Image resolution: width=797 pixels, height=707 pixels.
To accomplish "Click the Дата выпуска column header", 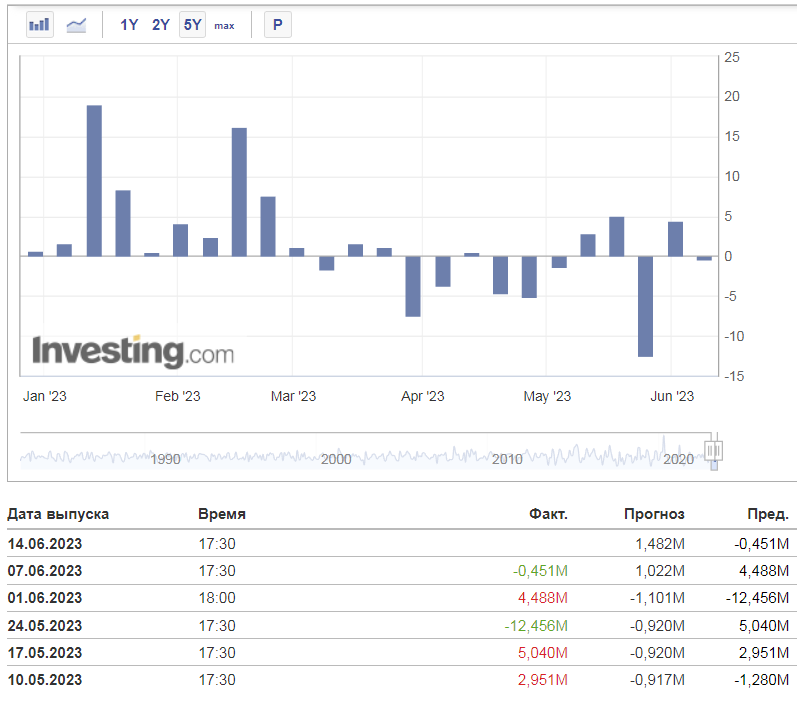I will click(58, 514).
